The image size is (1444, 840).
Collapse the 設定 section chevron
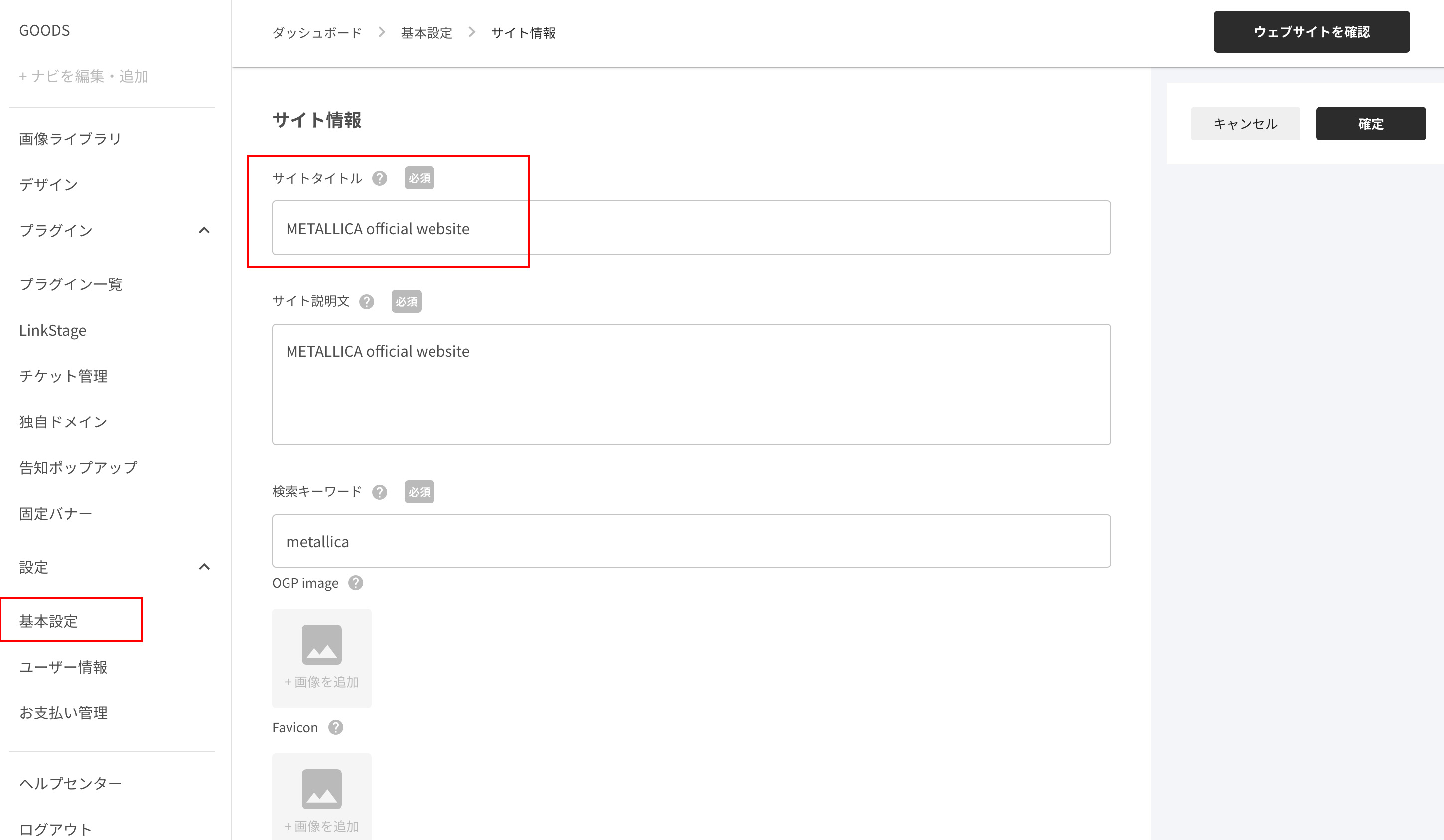click(x=204, y=567)
